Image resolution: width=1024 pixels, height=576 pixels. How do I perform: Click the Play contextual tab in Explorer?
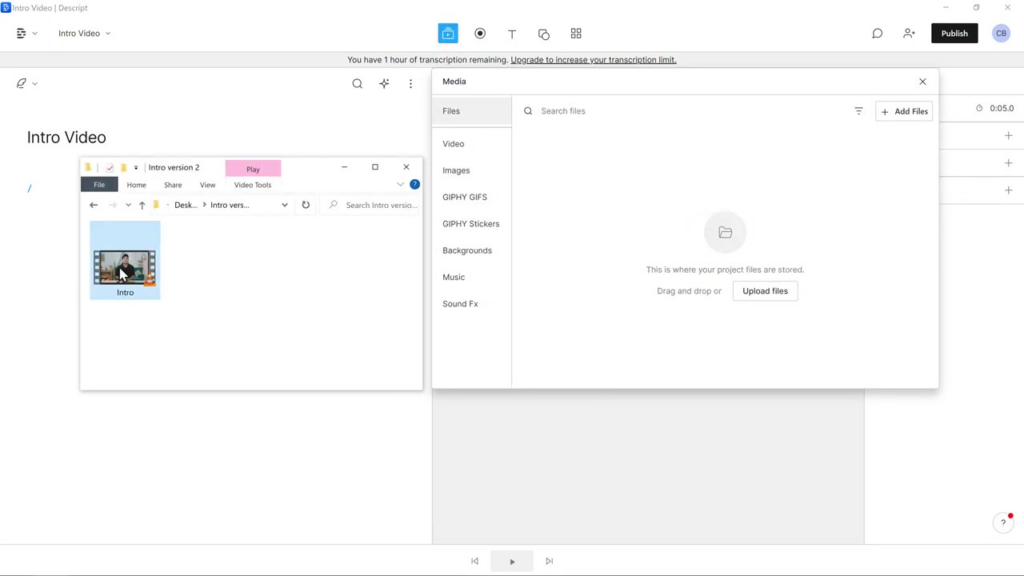(x=253, y=168)
